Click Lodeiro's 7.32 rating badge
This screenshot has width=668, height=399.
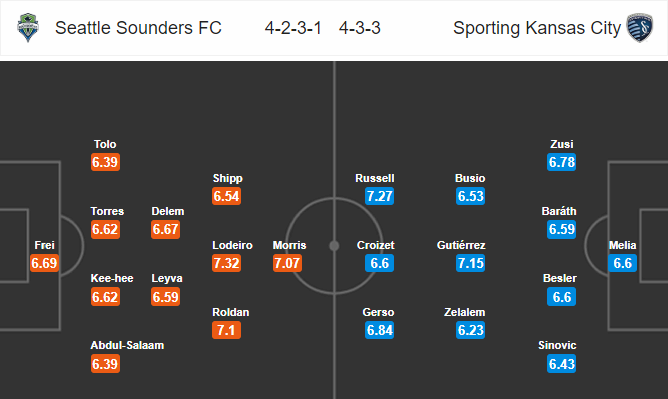pyautogui.click(x=226, y=263)
